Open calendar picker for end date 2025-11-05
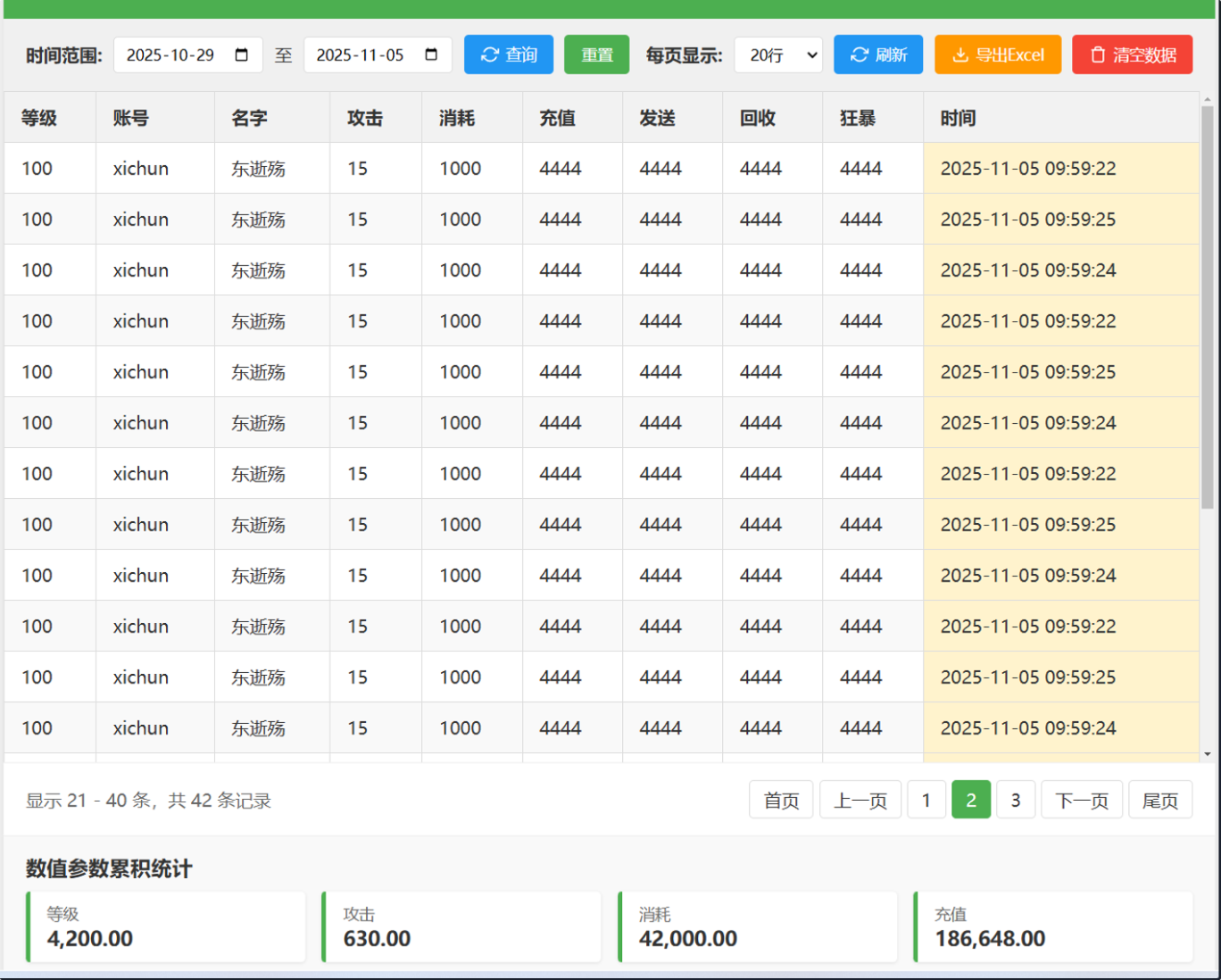1221x980 pixels. pyautogui.click(x=431, y=55)
